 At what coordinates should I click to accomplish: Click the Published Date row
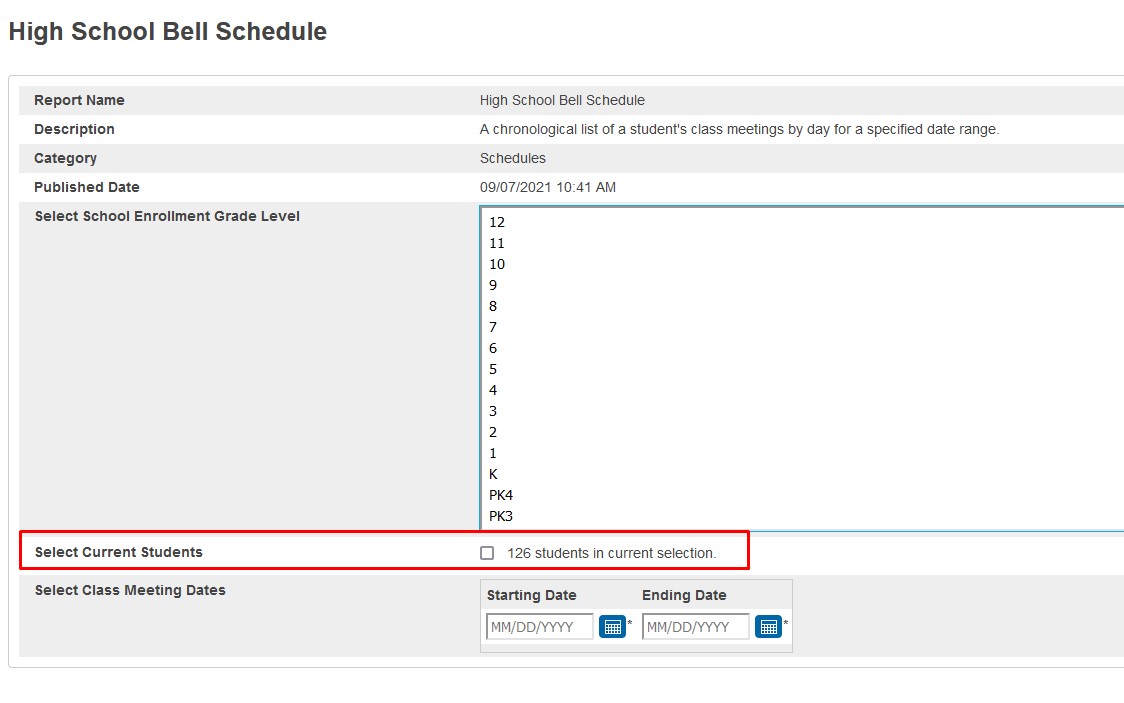86,187
